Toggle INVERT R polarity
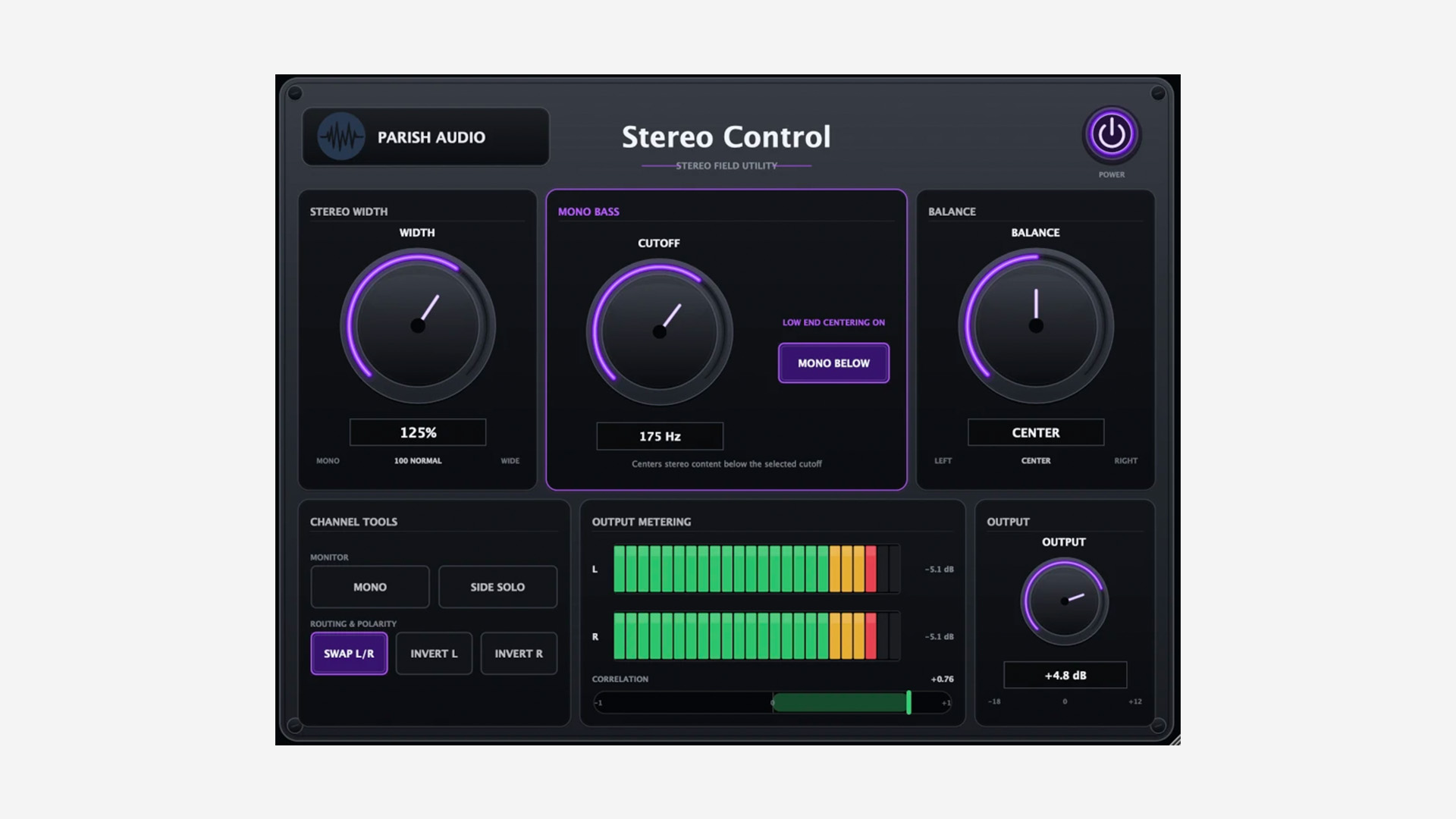The image size is (1456, 819). (519, 654)
